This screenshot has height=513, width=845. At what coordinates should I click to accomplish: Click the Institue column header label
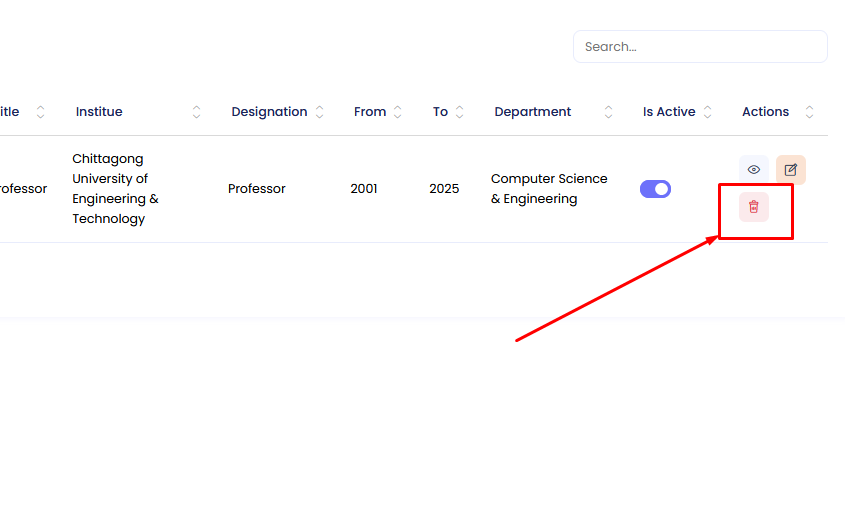tap(99, 112)
